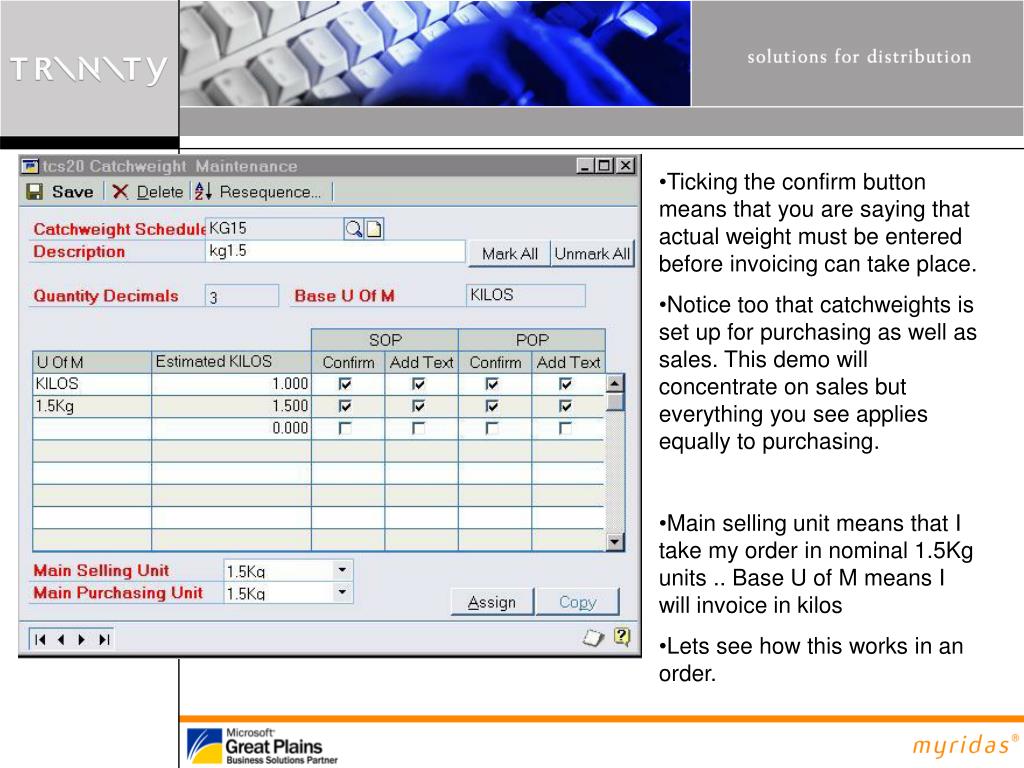Viewport: 1024px width, 768px height.
Task: Go to the previous record arrow
Action: tap(61, 639)
